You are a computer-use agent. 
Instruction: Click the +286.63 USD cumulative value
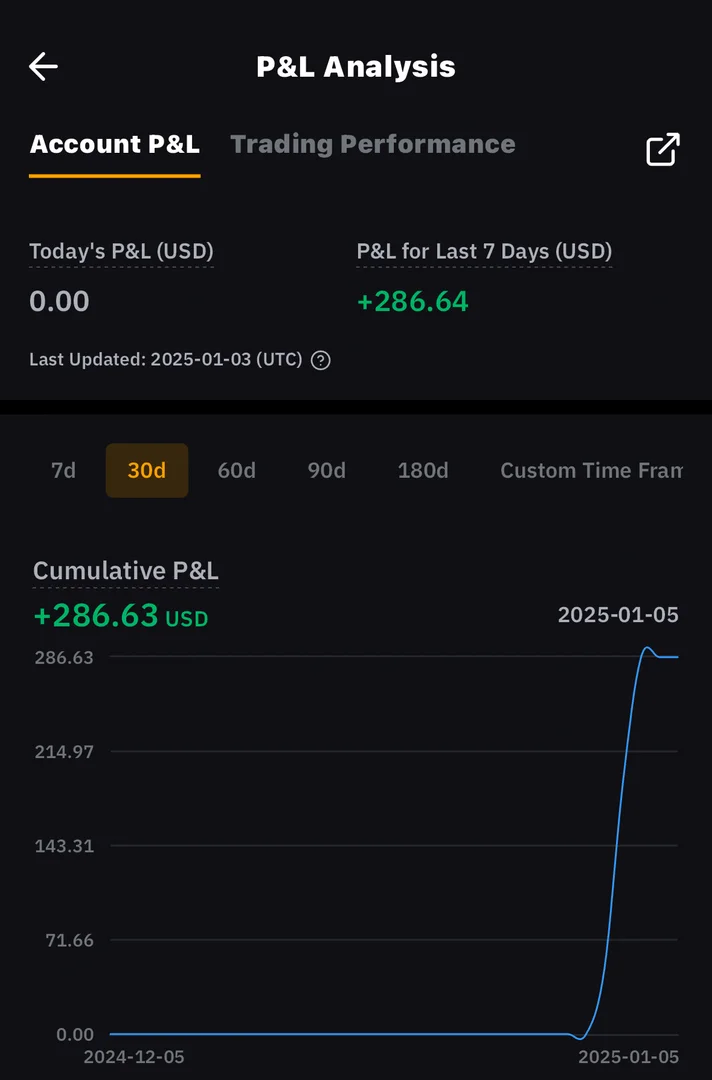coord(120,616)
